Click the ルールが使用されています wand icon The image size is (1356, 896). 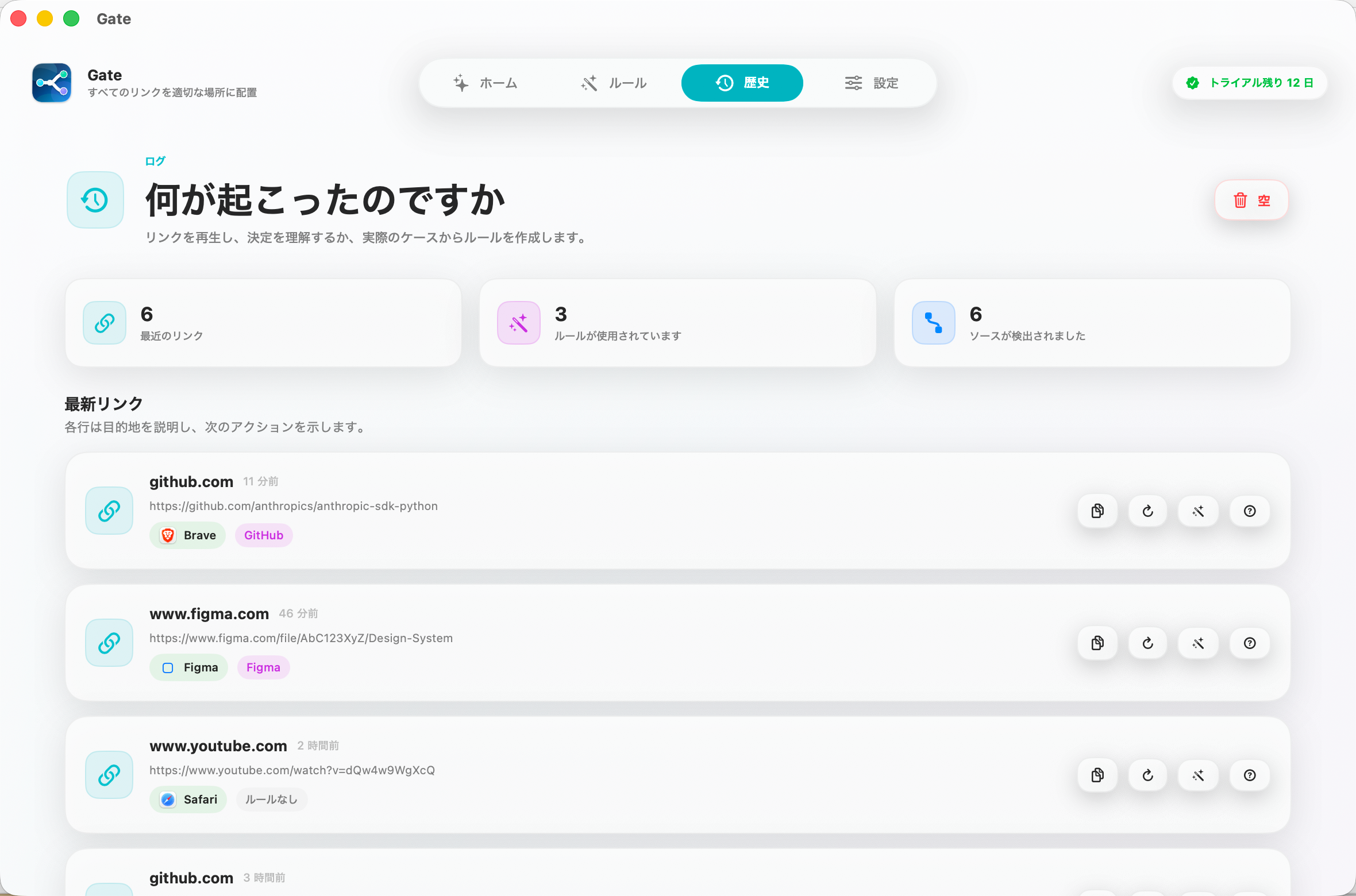(519, 323)
